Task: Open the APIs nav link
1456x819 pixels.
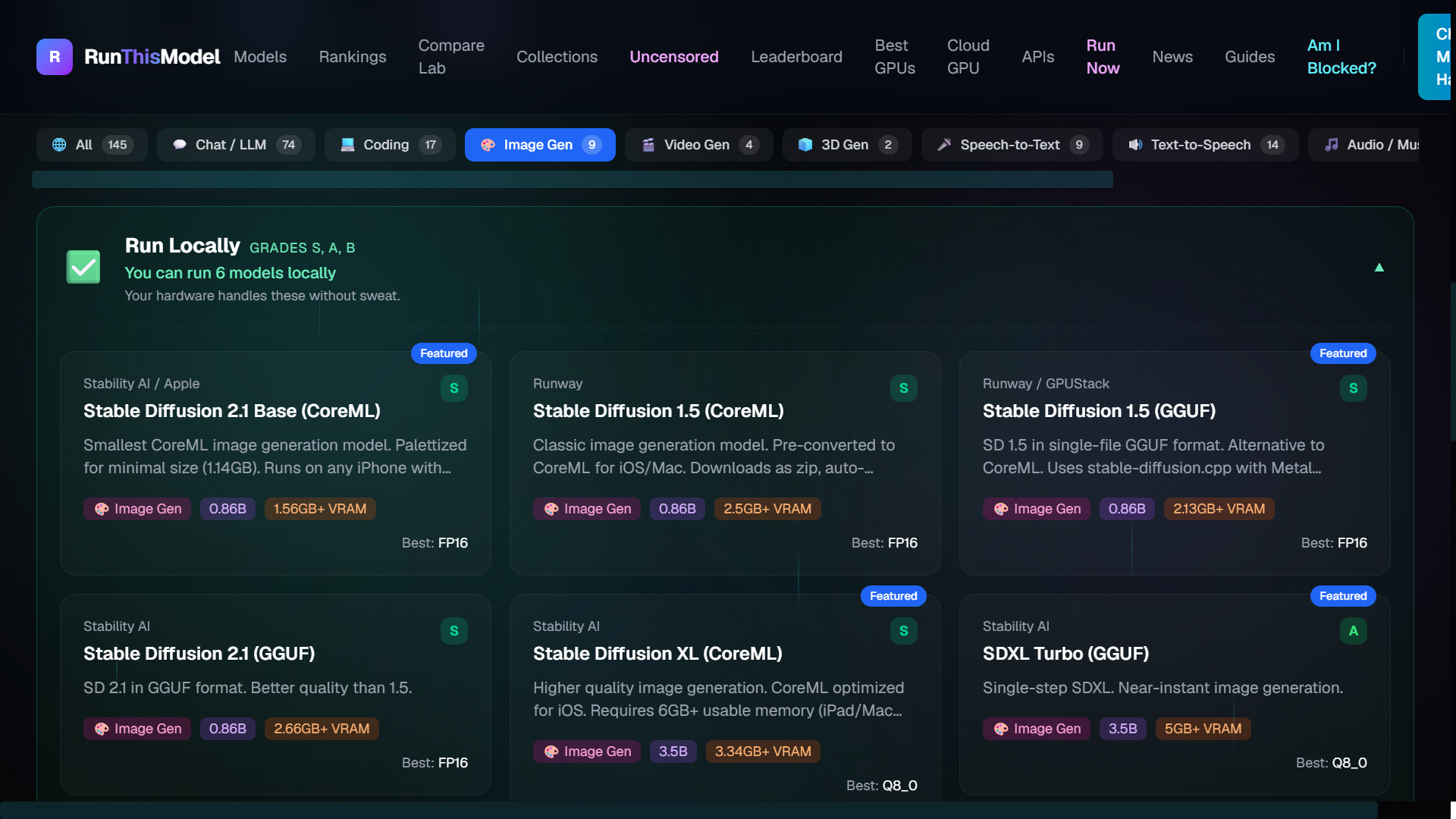Action: coord(1037,57)
